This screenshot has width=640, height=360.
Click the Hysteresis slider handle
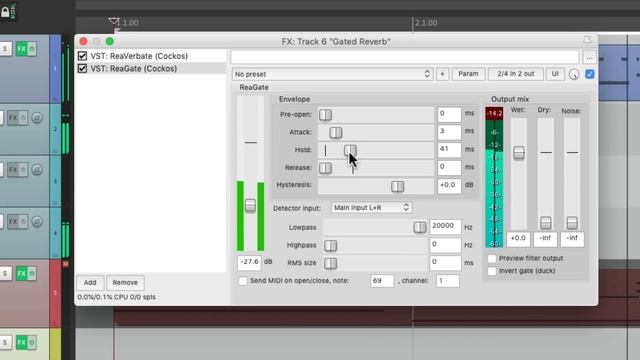point(397,186)
